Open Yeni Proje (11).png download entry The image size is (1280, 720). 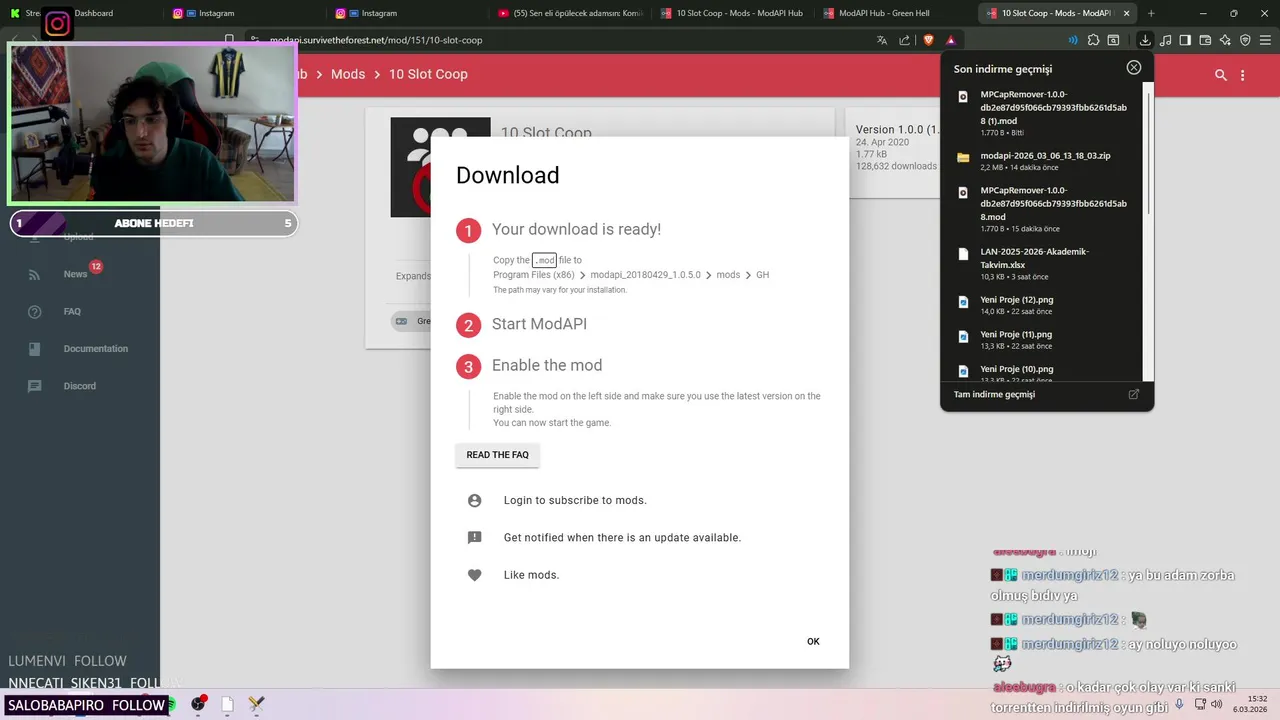[x=1045, y=340]
